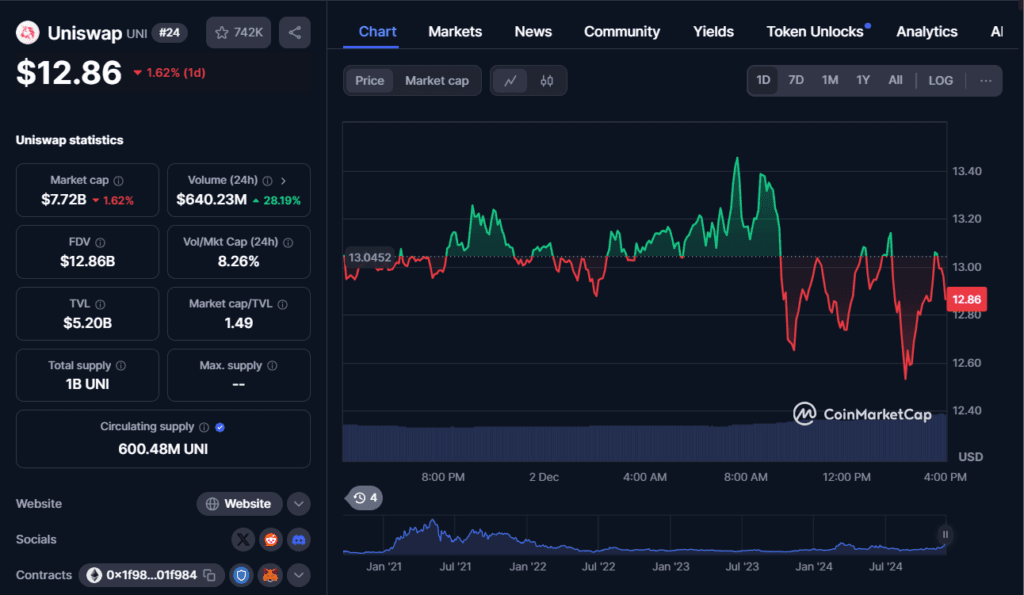Screen dimensions: 1024x595
Task: Open Uniswap's X (Twitter) social link
Action: click(x=243, y=539)
